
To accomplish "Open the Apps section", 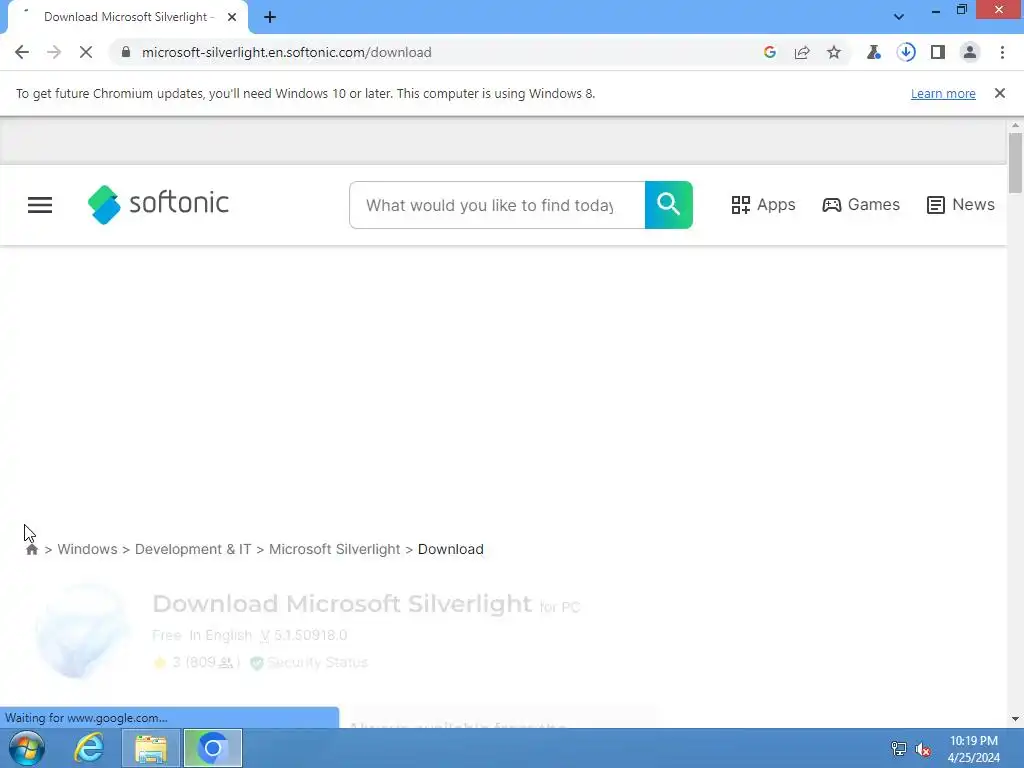I will click(763, 204).
